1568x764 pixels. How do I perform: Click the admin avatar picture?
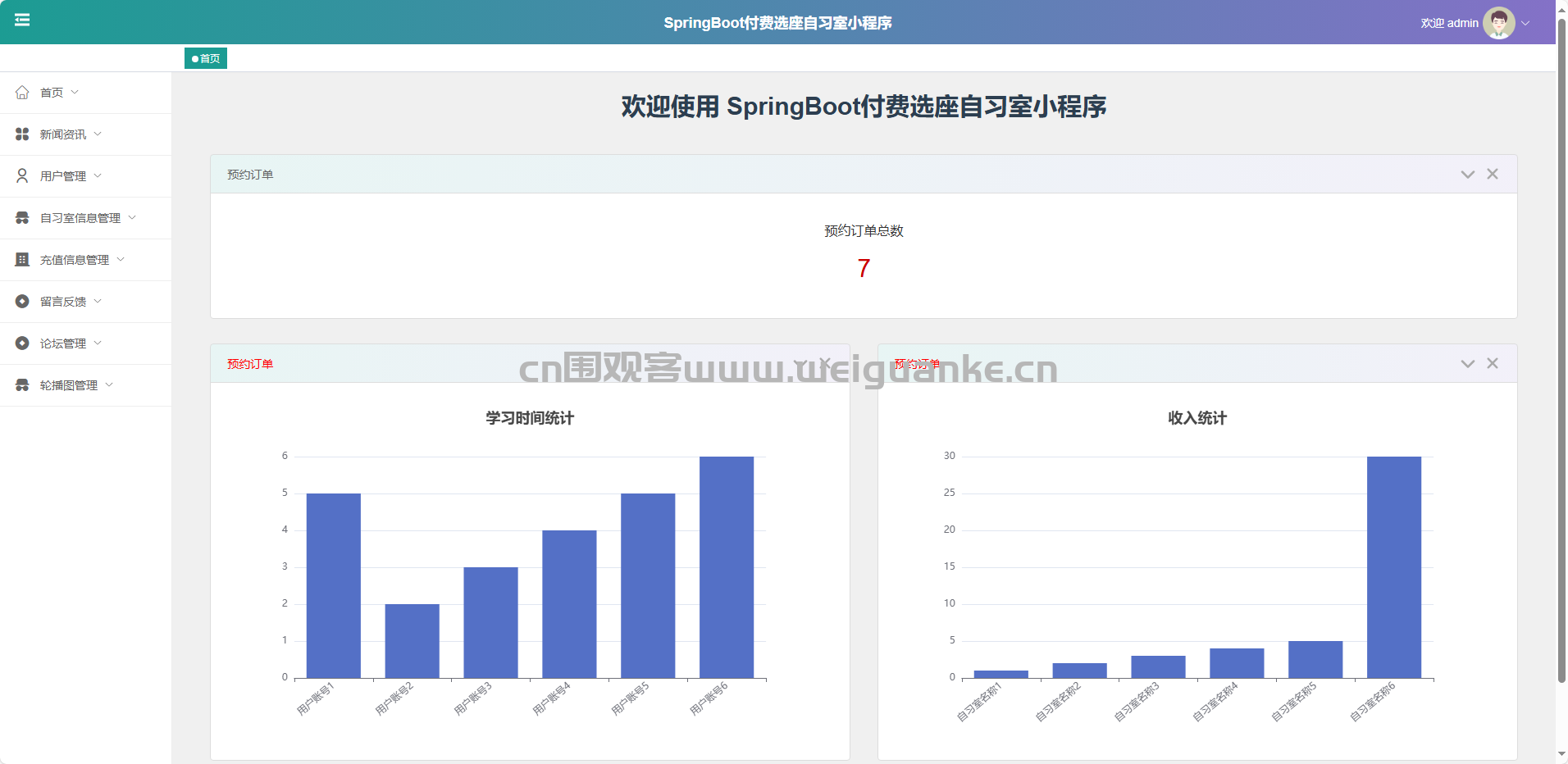click(1498, 23)
